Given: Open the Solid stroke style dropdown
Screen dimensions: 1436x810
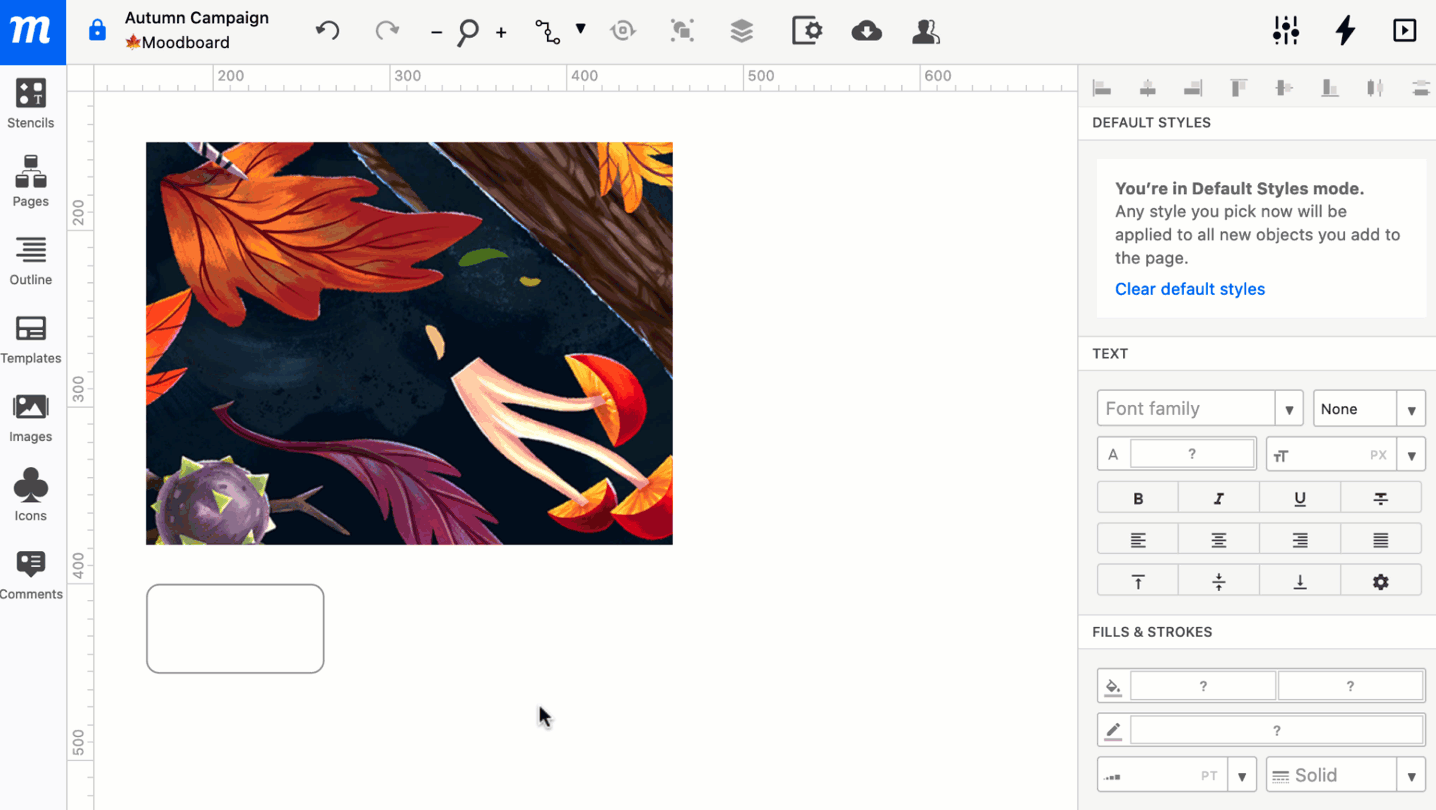Looking at the screenshot, I should coord(1411,776).
